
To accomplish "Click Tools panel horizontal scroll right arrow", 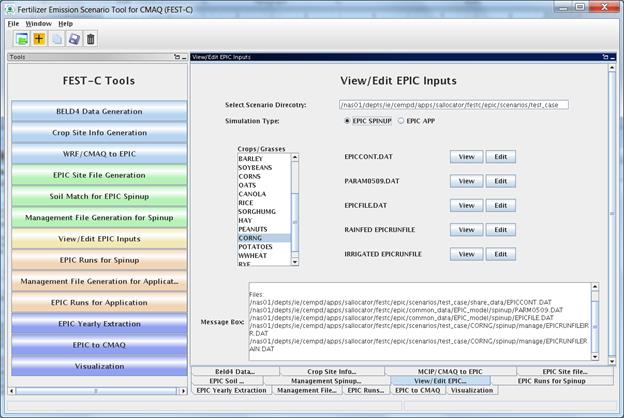I will pyautogui.click(x=183, y=391).
